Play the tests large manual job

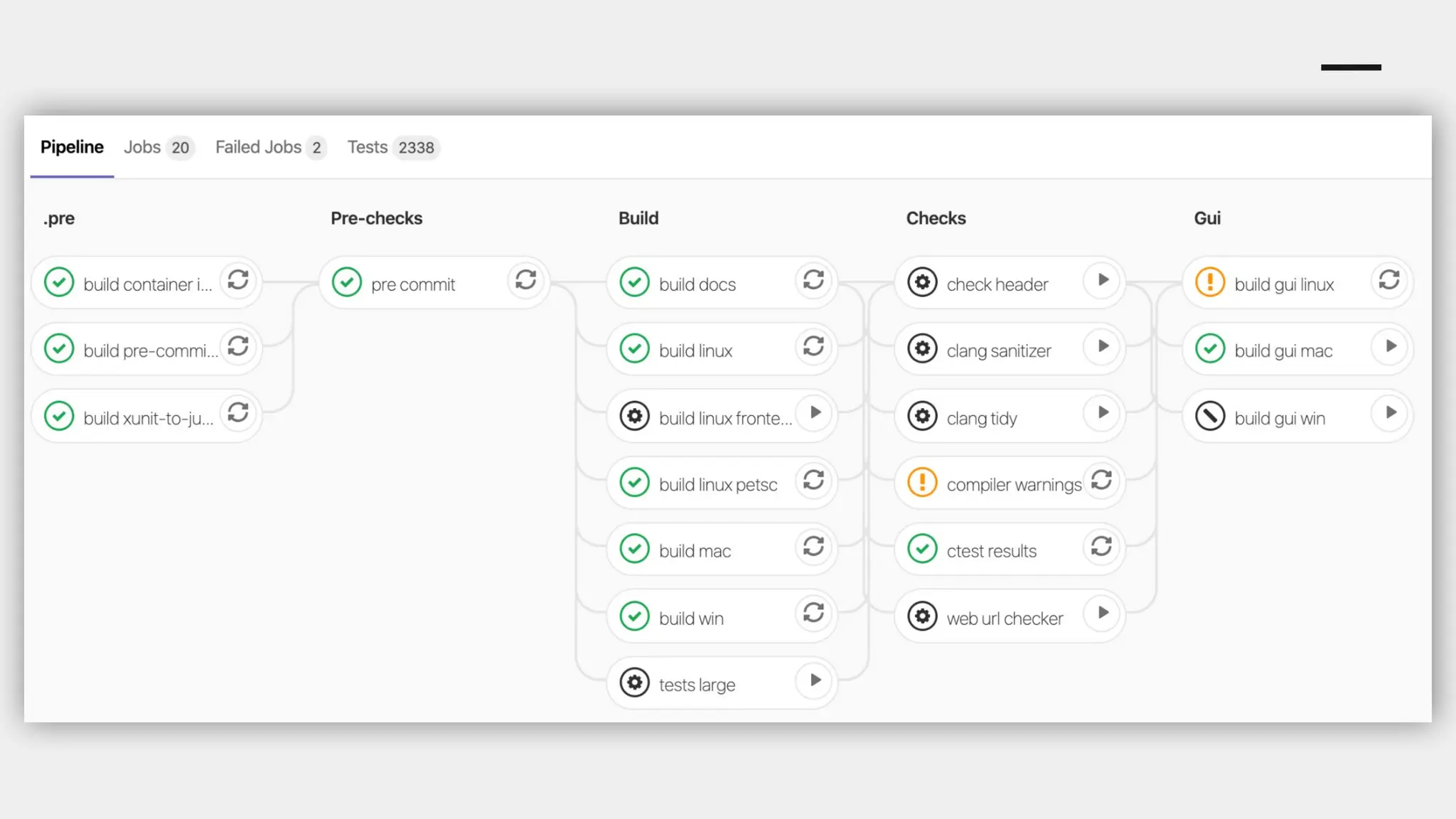(x=815, y=680)
